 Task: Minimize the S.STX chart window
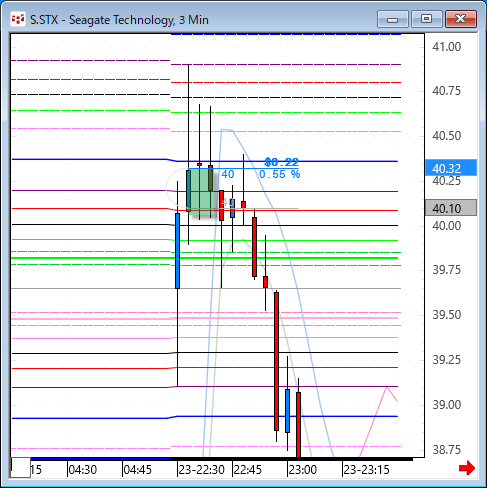[393, 19]
